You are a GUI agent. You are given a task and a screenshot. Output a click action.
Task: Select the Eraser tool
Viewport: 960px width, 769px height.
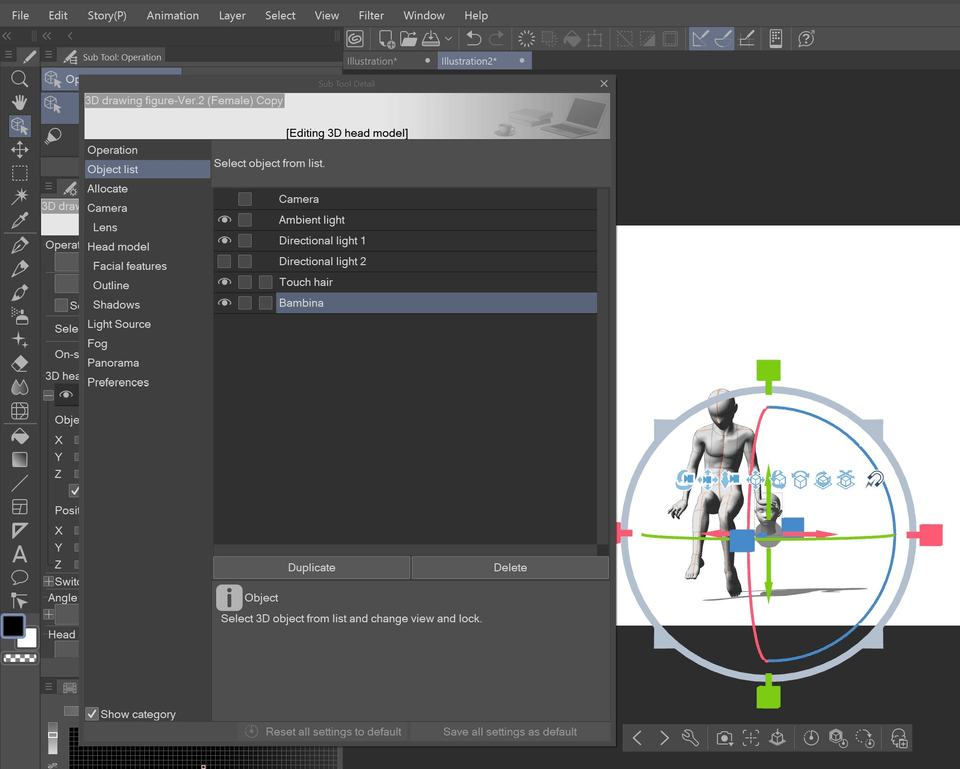19,364
